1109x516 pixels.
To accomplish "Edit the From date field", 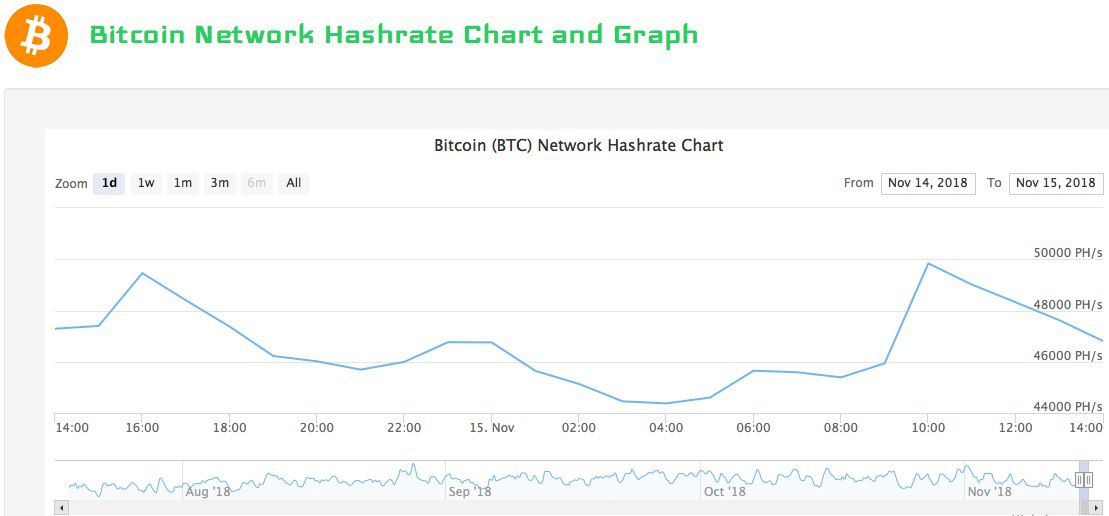I will click(x=928, y=183).
